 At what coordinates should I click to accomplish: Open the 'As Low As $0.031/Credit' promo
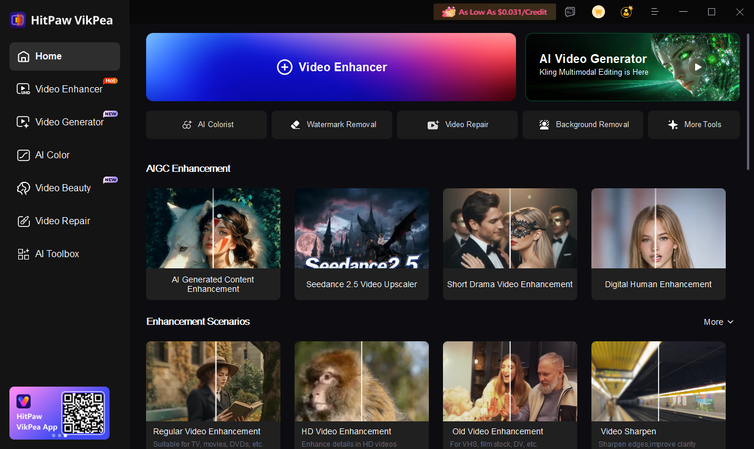point(495,12)
